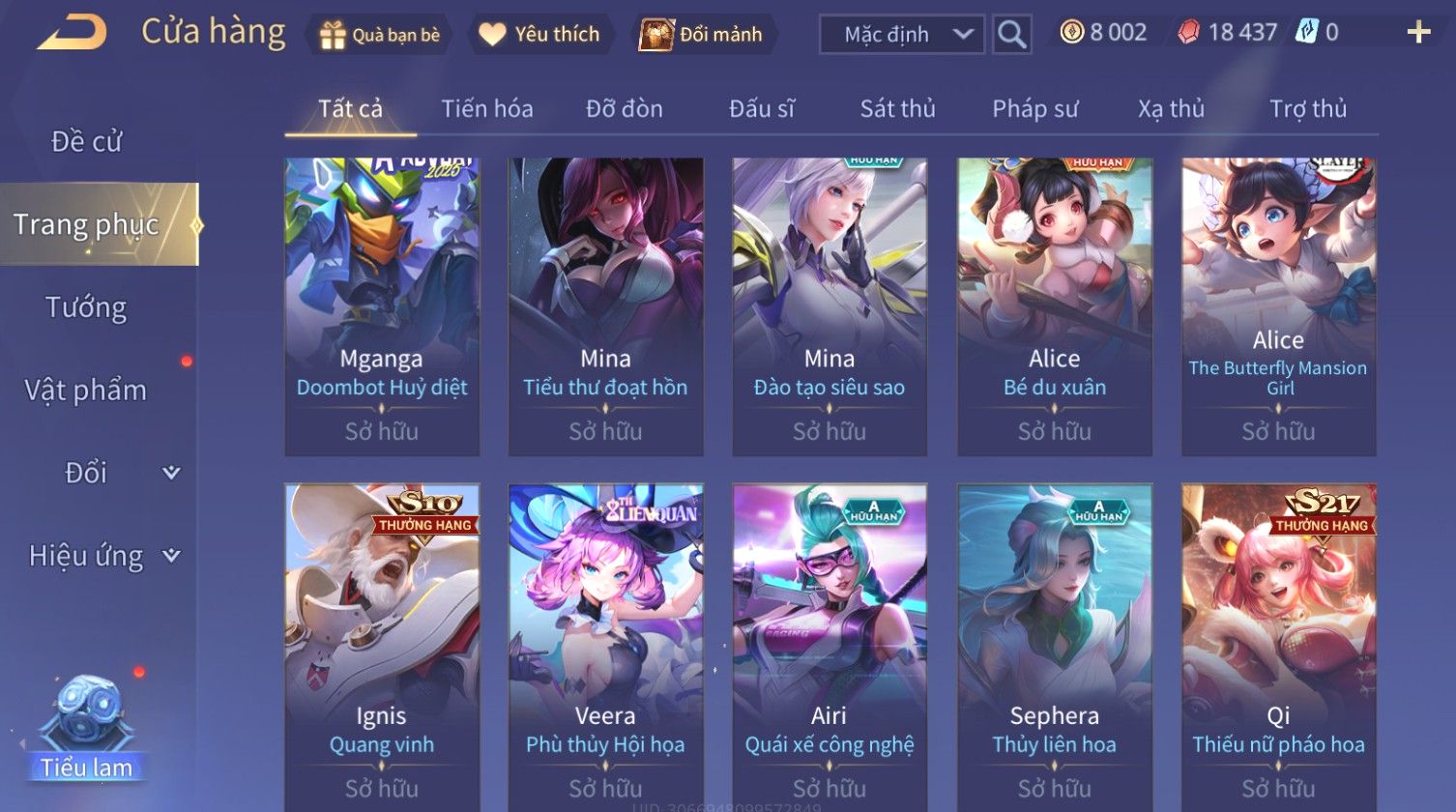Open Vật phẩm in the sidebar
Screen dimensions: 1456x812
86,391
